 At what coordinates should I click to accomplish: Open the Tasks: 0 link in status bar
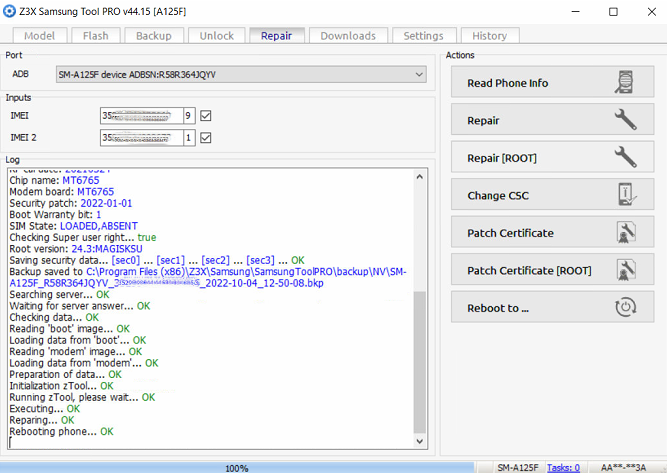pyautogui.click(x=563, y=467)
